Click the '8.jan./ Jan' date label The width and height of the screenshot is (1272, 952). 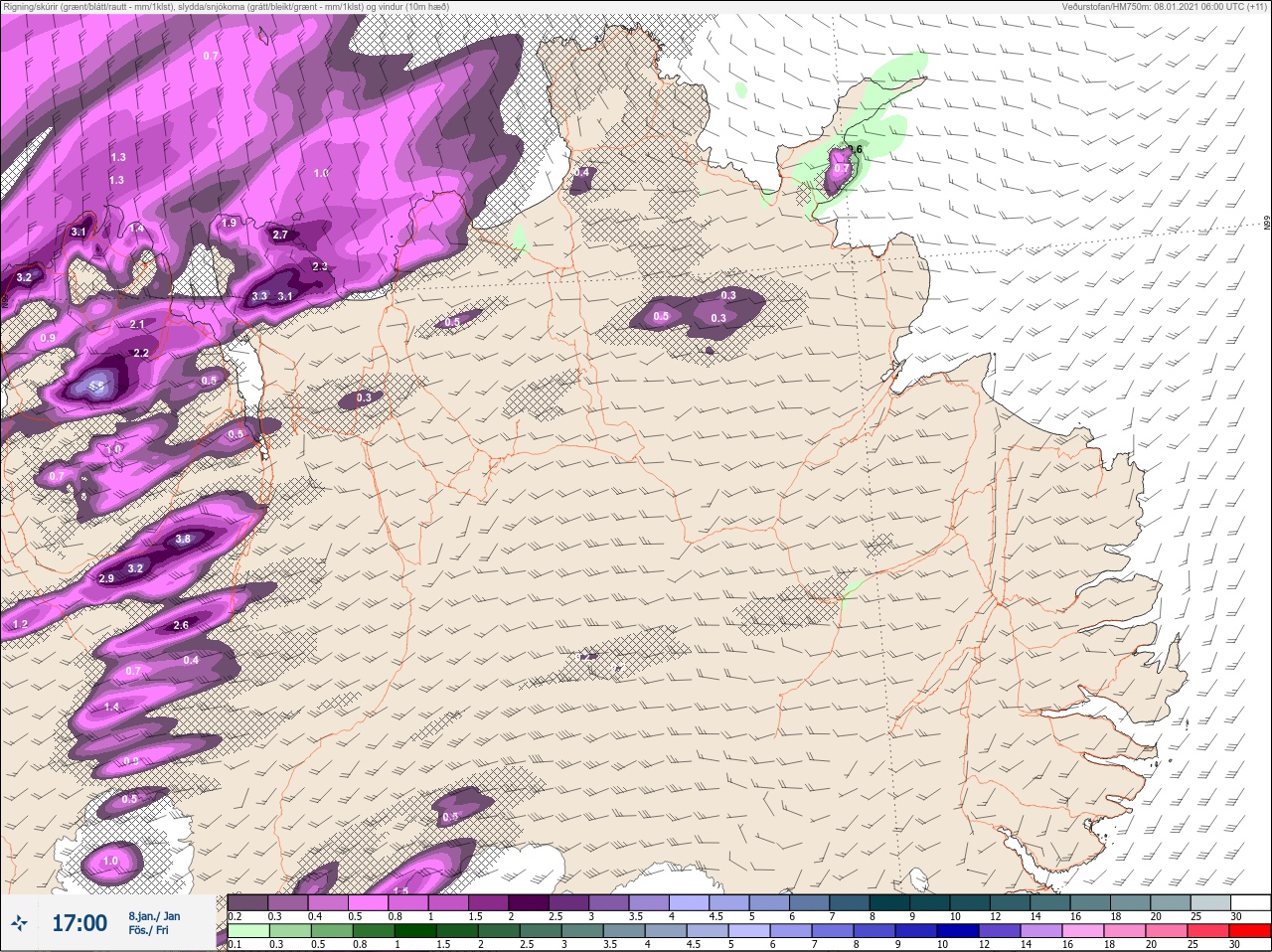[x=154, y=916]
